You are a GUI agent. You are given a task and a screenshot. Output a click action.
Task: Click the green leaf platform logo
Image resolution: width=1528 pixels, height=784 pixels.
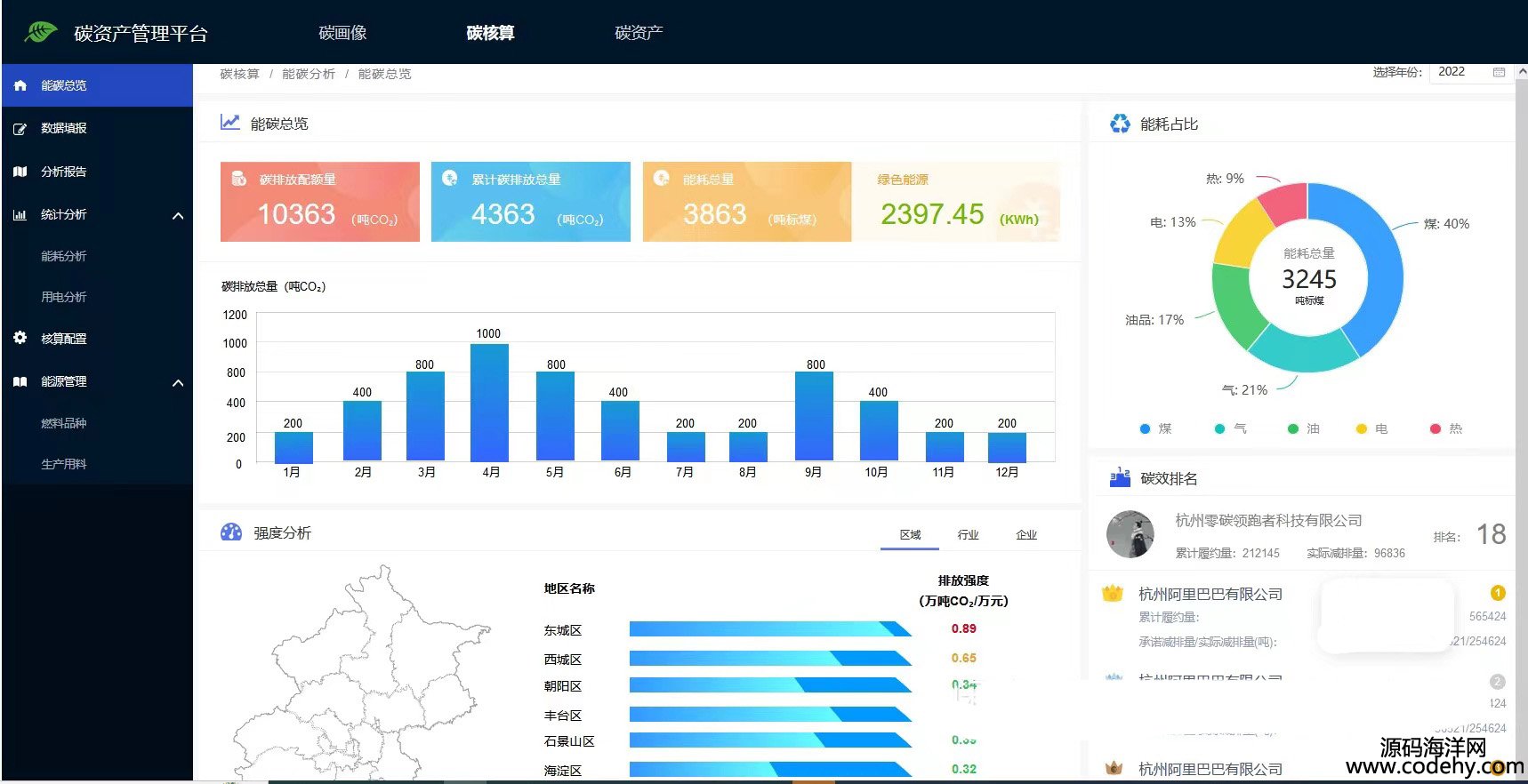pos(40,33)
